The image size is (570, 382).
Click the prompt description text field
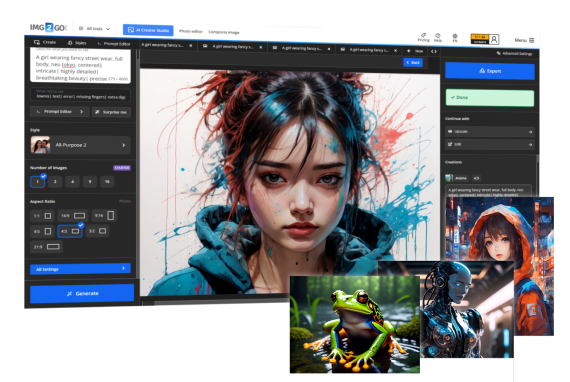click(x=80, y=67)
